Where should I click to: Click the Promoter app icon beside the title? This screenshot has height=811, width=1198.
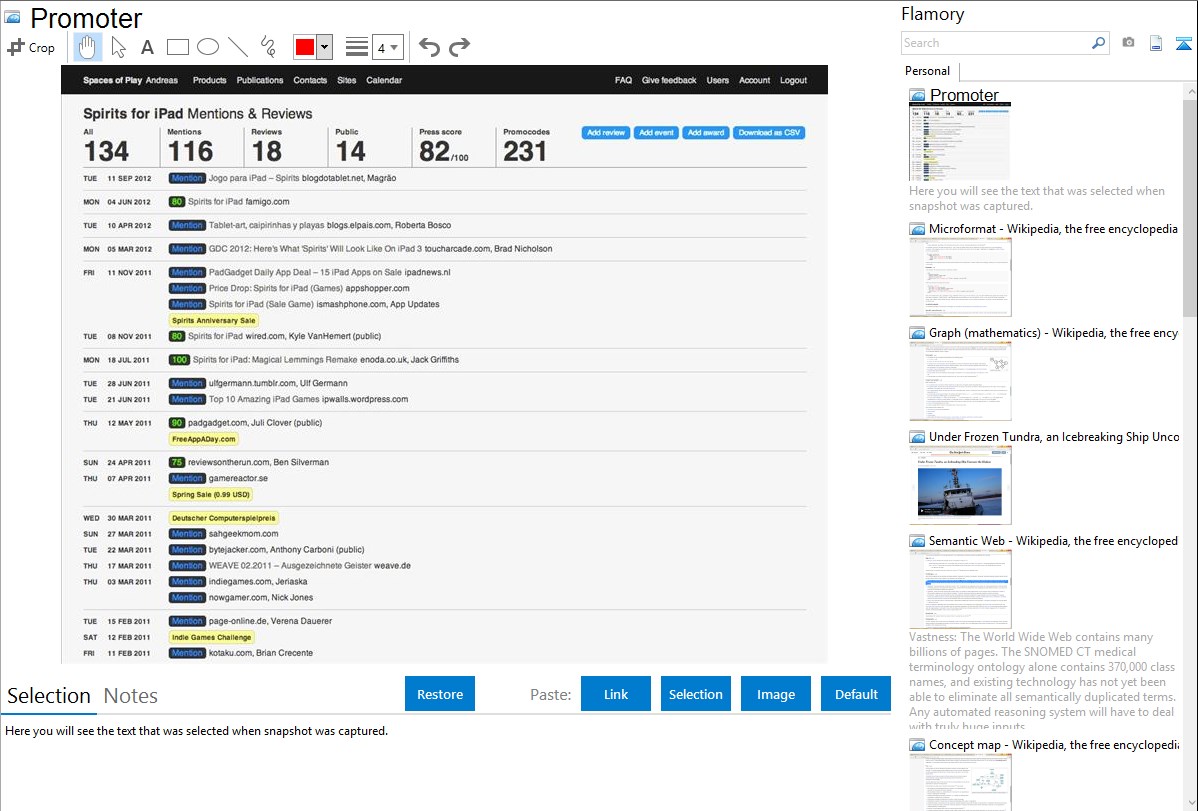click(12, 17)
